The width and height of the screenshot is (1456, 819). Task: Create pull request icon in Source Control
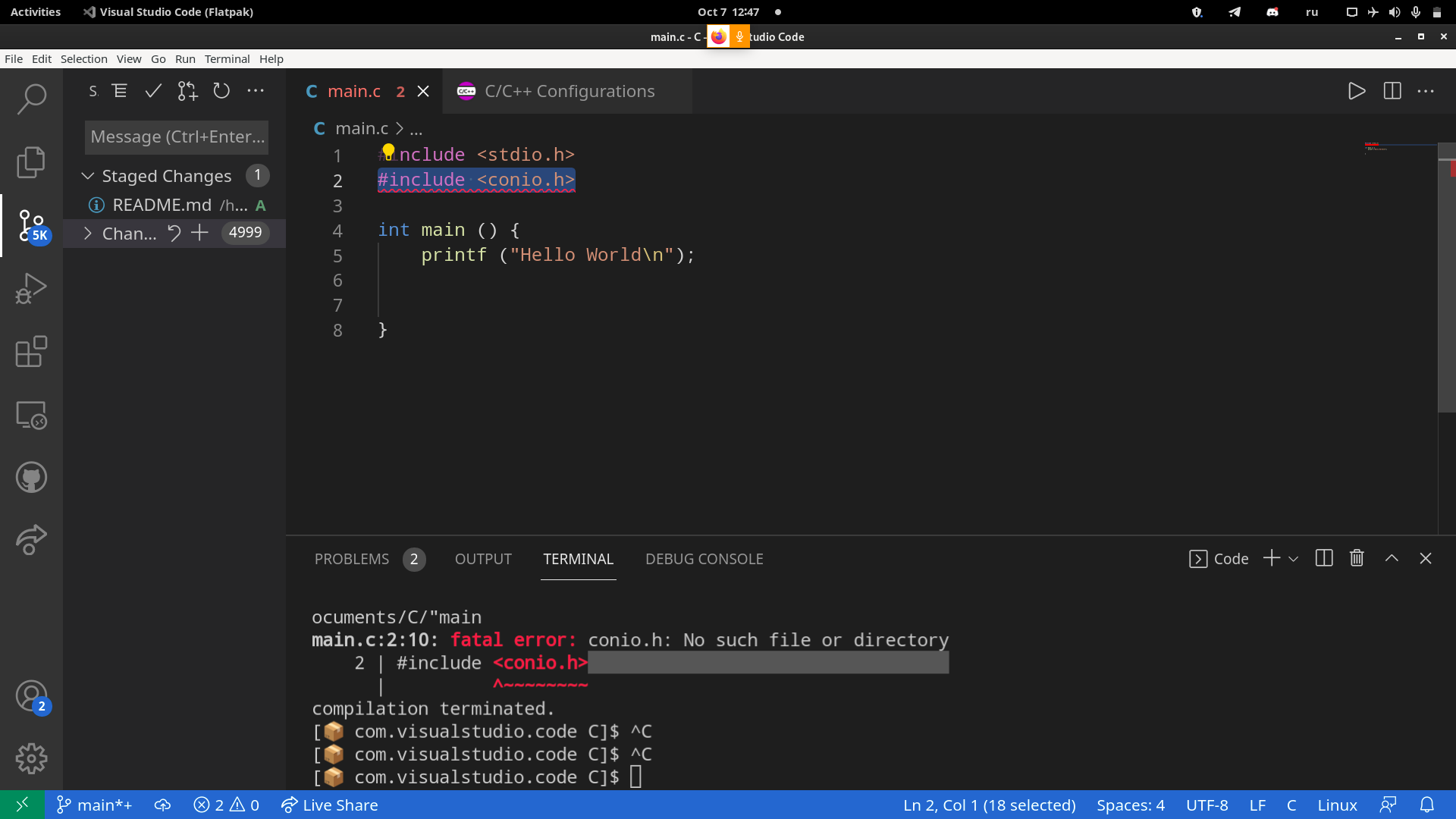point(187,91)
